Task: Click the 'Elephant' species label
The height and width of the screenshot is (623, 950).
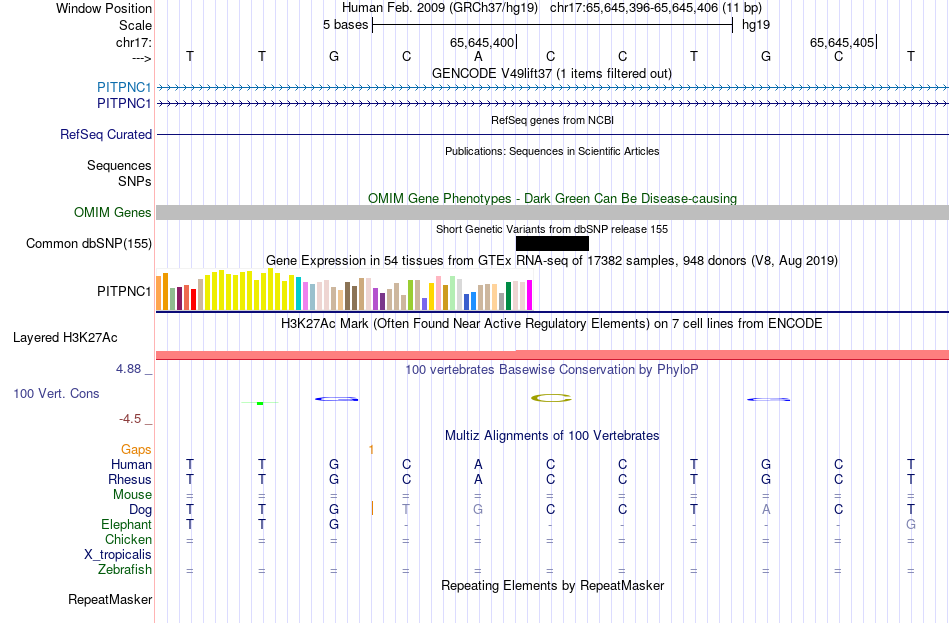Action: [x=127, y=525]
